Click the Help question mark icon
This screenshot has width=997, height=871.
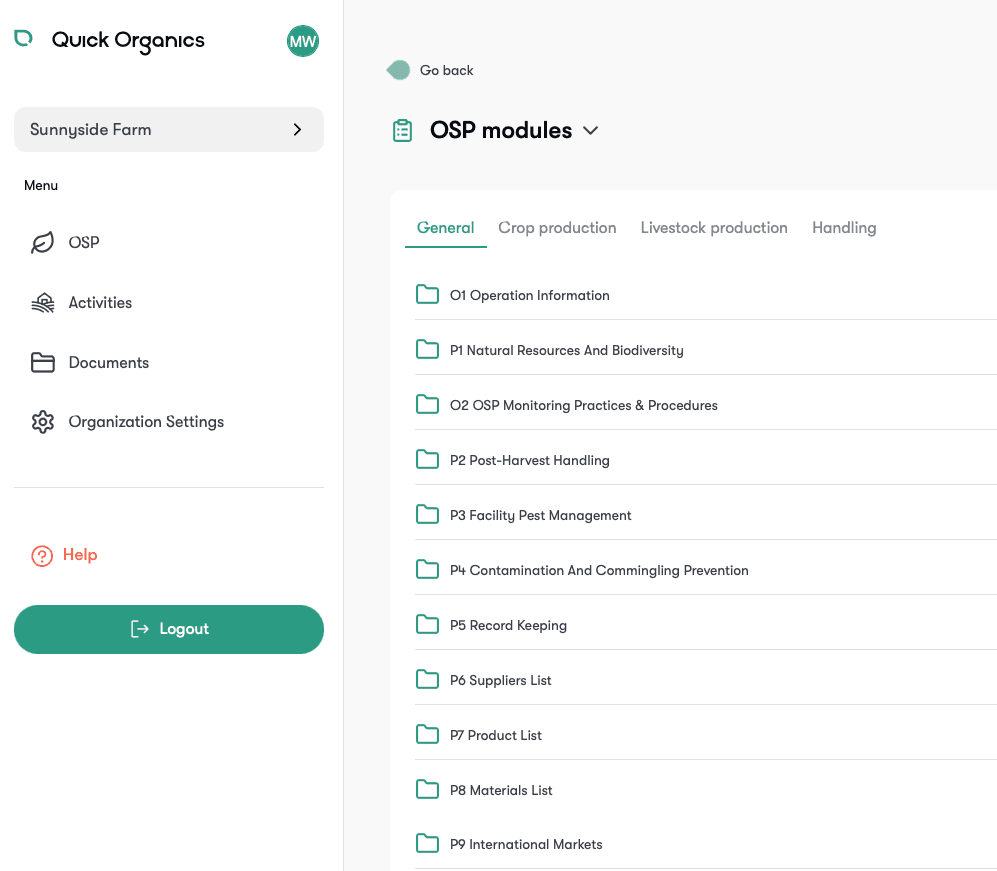tap(41, 554)
